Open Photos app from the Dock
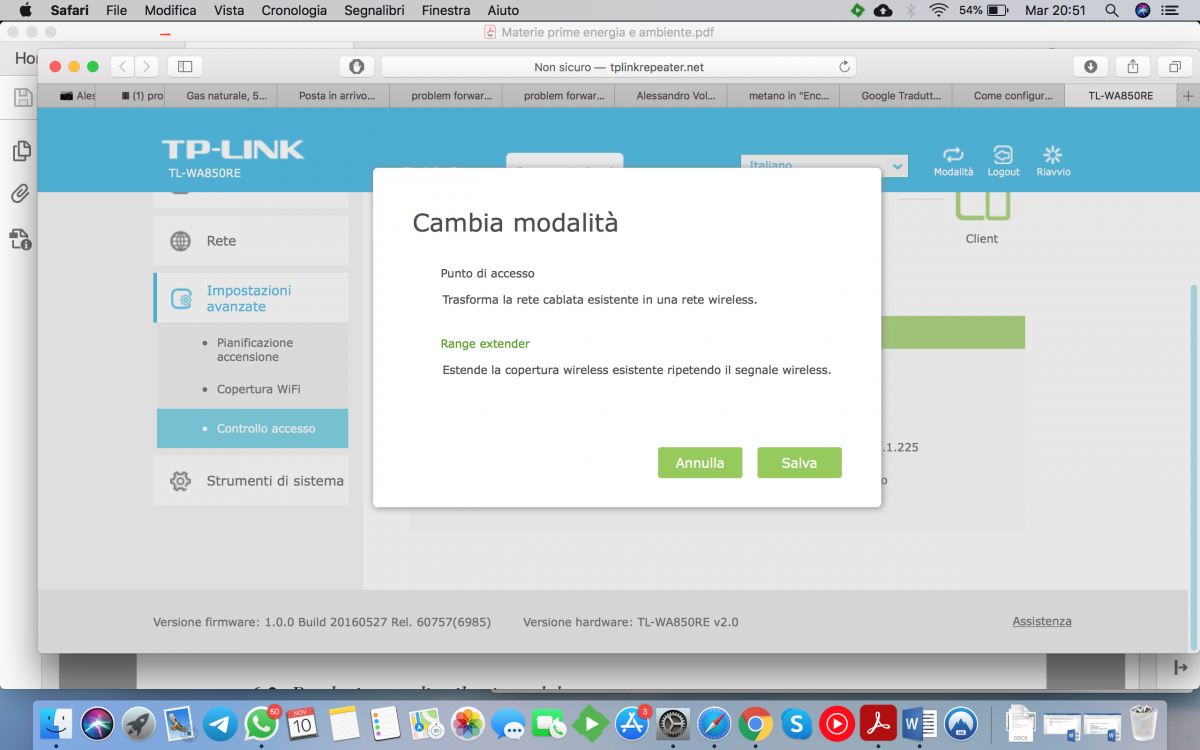This screenshot has height=750, width=1200. [x=467, y=722]
